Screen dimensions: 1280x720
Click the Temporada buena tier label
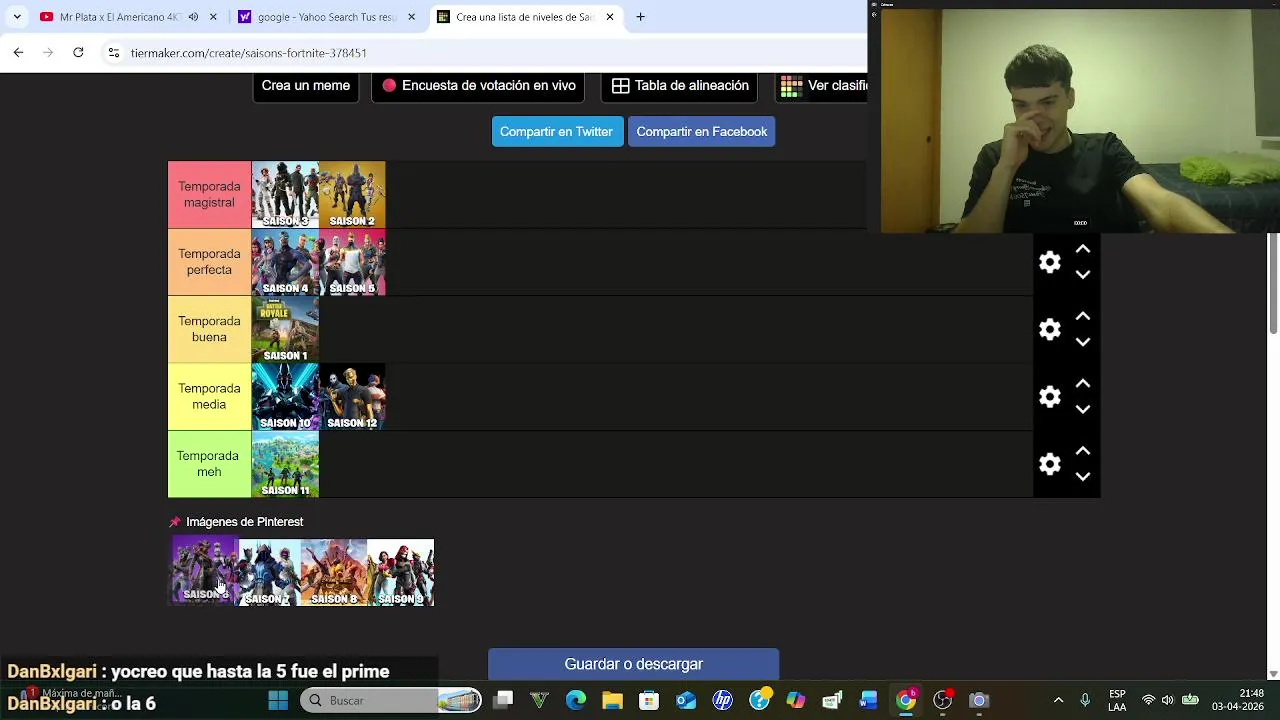point(209,329)
